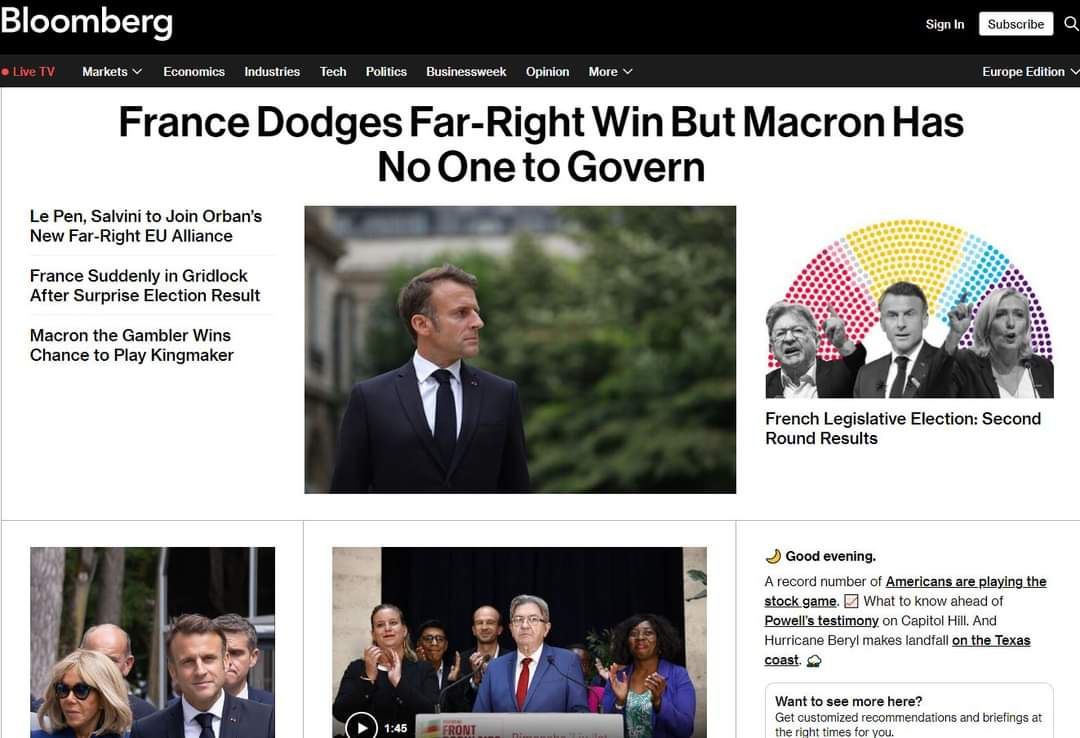Expand the Markets dropdown menu

pyautogui.click(x=112, y=72)
